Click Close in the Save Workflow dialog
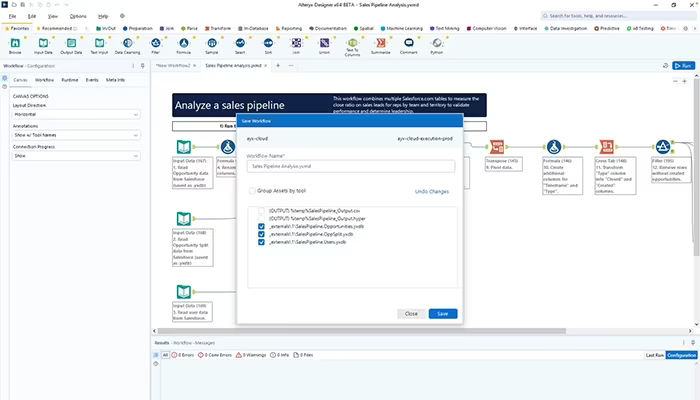Screen dimensions: 700x400 (411, 314)
